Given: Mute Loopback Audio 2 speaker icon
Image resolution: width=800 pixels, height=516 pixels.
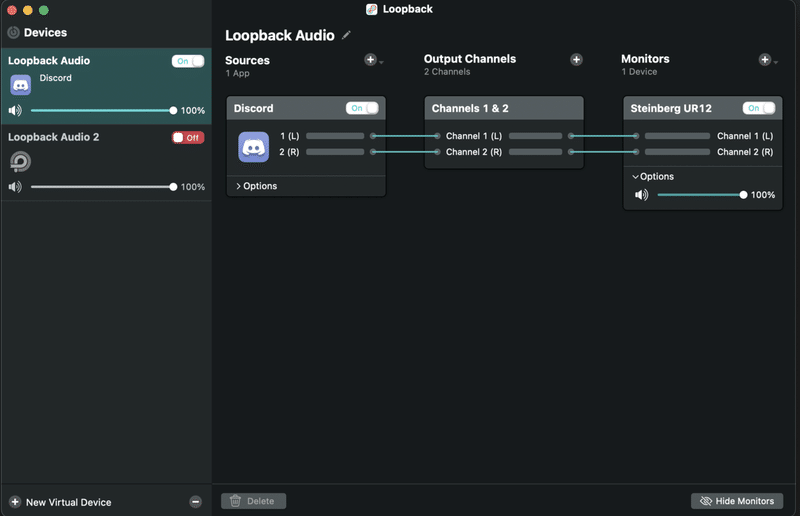Looking at the screenshot, I should point(15,187).
